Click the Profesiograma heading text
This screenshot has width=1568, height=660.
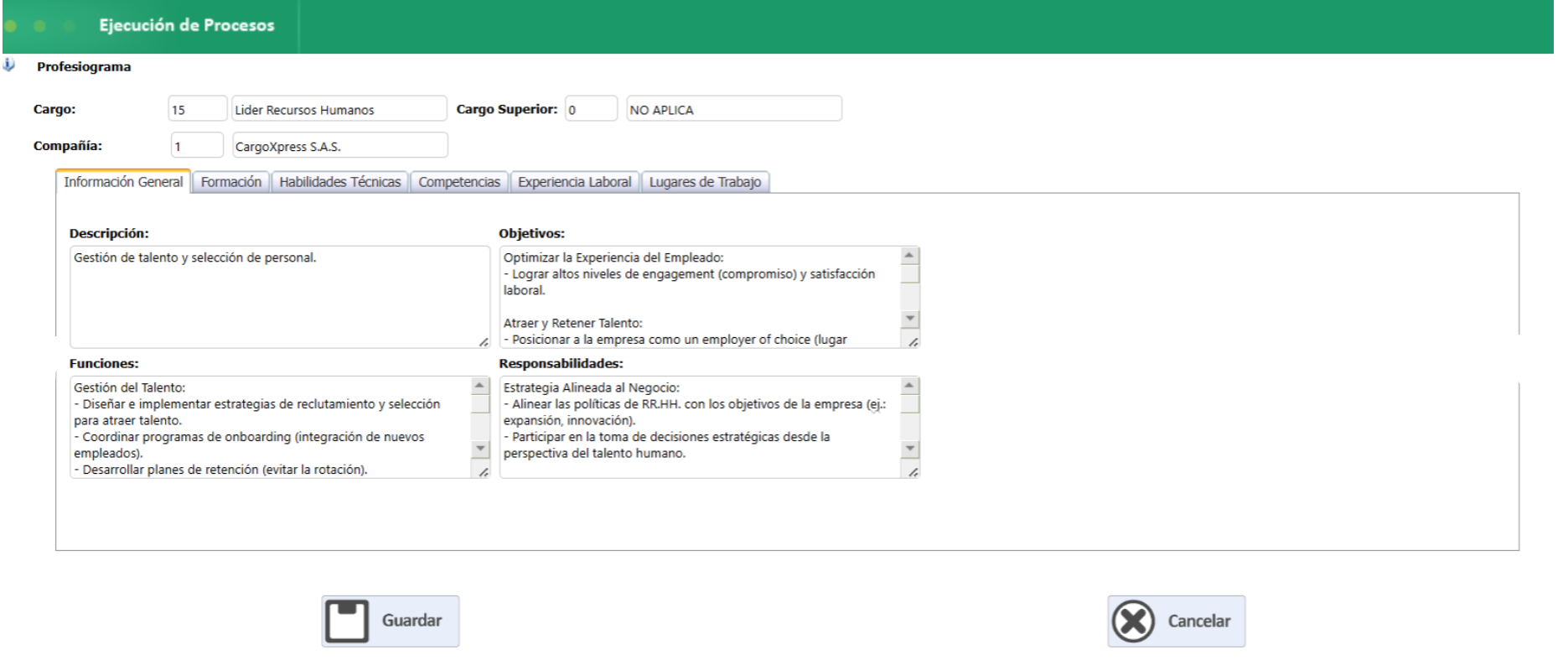click(84, 66)
